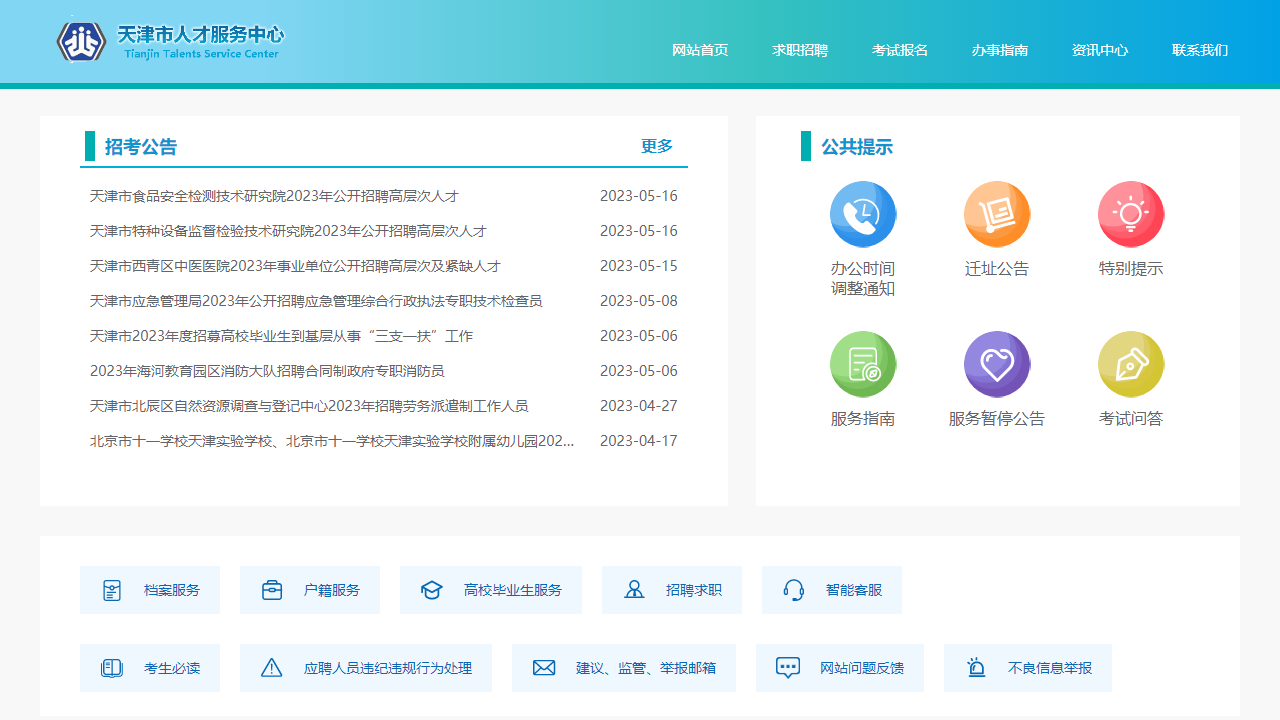Click the 迁址公告 caption text
Viewport: 1280px width, 720px height.
click(x=997, y=269)
